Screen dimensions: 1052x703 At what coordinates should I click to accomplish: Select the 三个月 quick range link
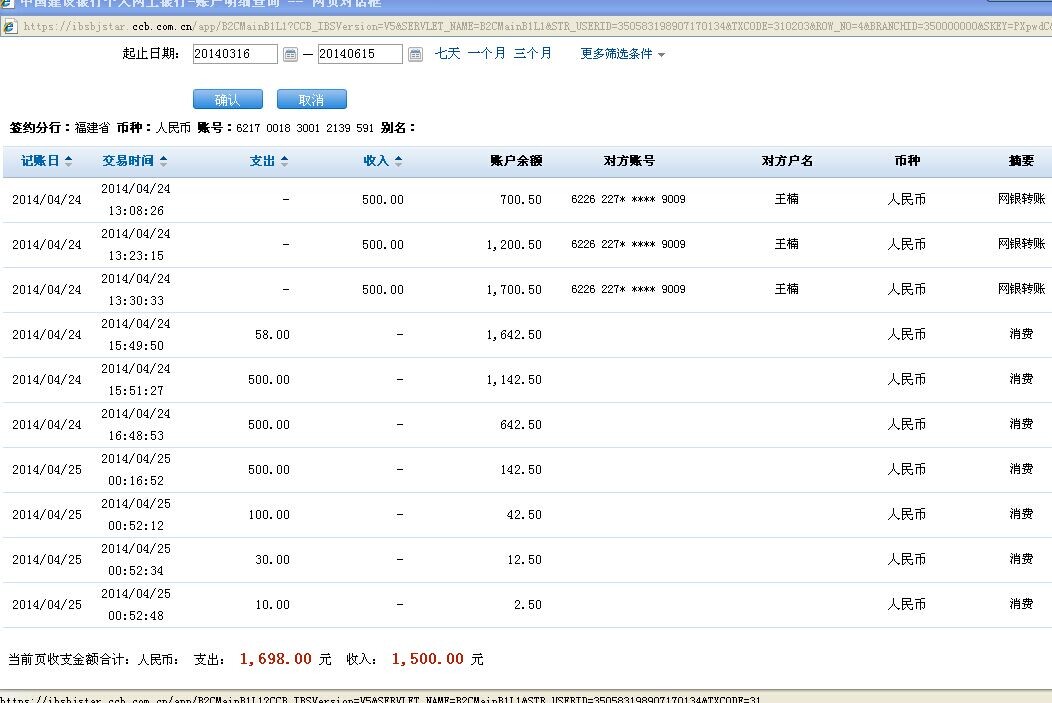(x=532, y=53)
